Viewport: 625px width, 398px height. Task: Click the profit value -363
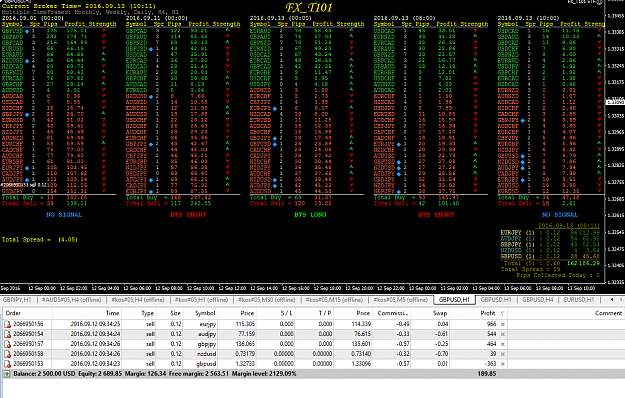pos(490,364)
